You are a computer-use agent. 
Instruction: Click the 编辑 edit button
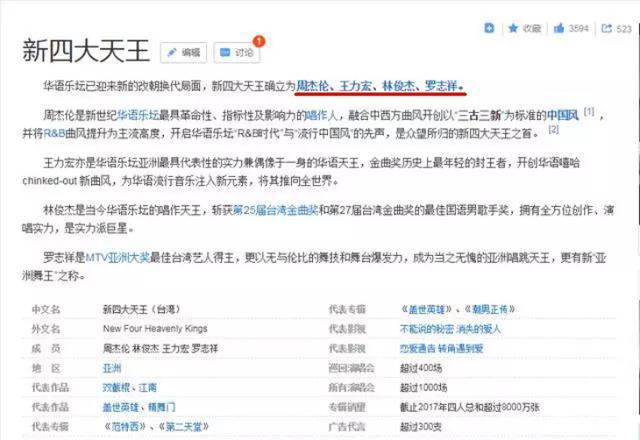(184, 53)
